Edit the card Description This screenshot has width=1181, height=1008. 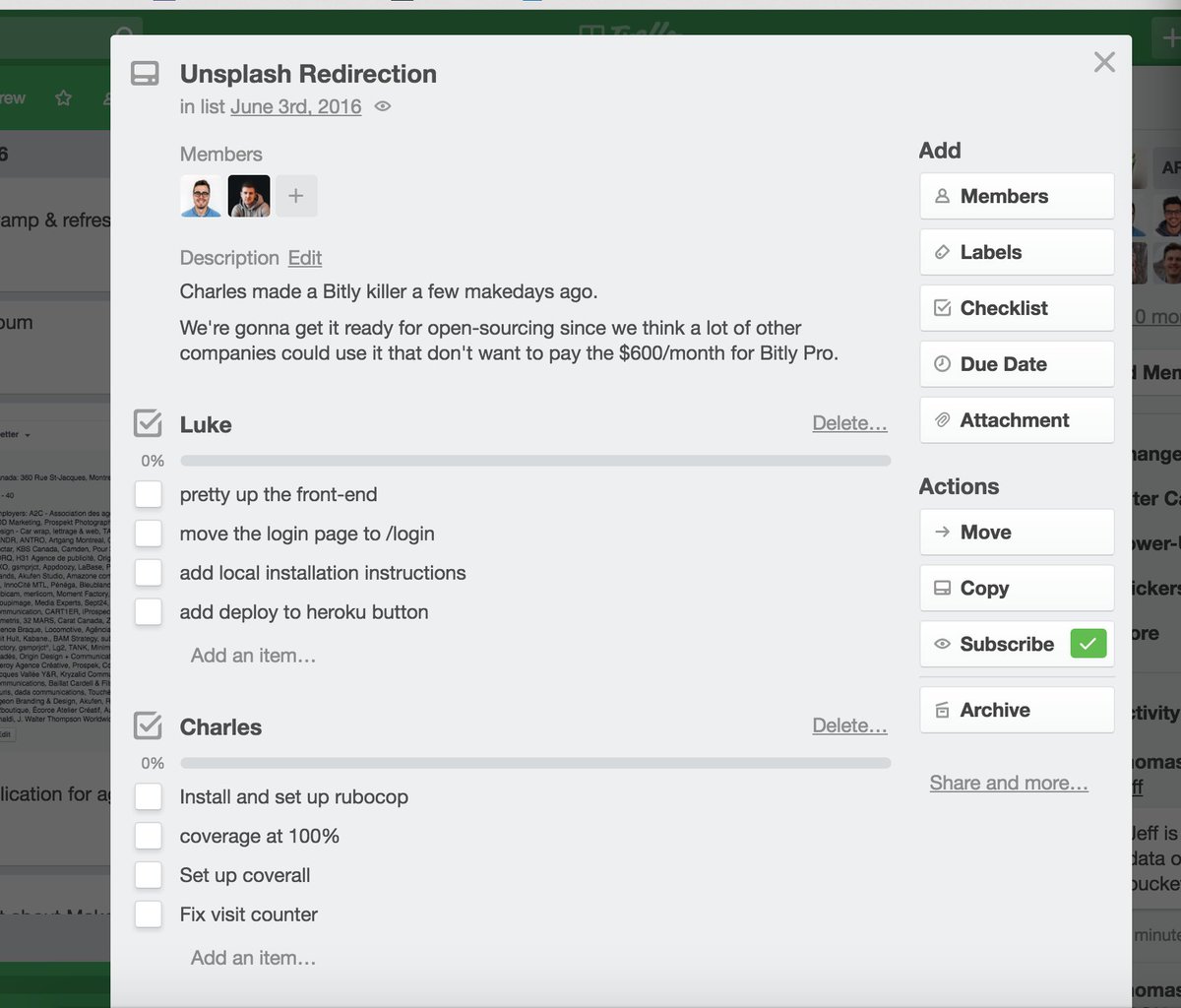pos(305,258)
